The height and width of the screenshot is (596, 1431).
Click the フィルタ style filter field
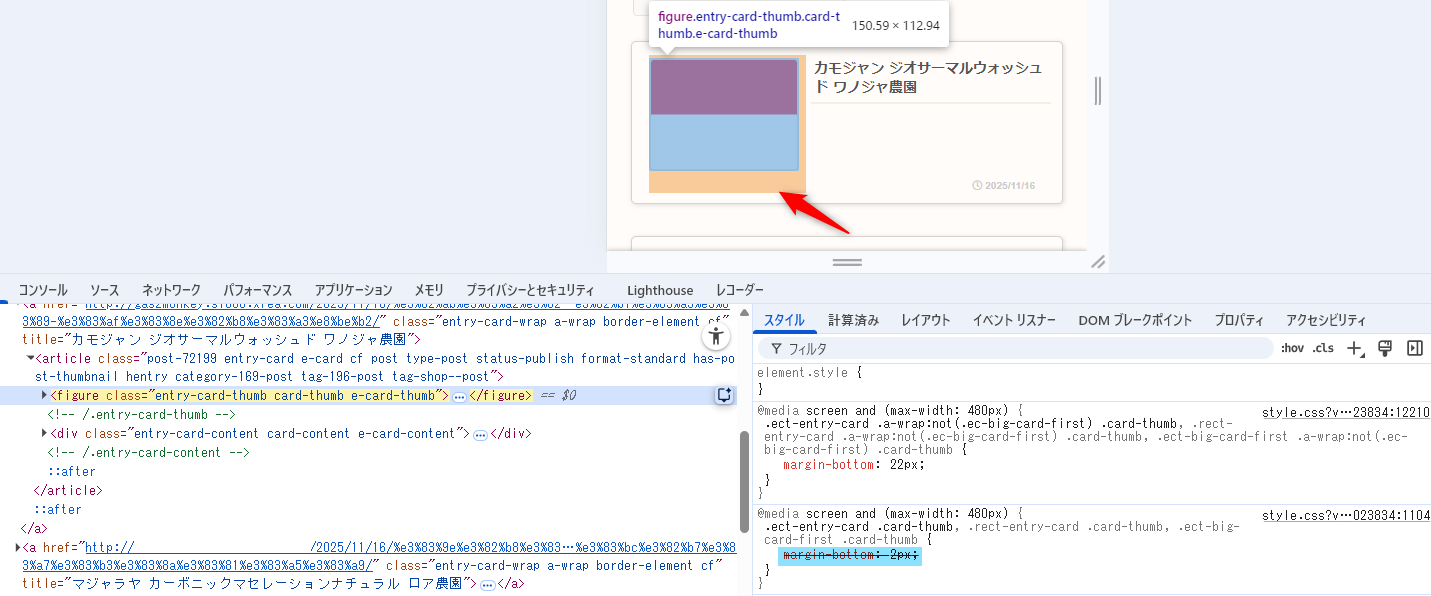point(1015,348)
